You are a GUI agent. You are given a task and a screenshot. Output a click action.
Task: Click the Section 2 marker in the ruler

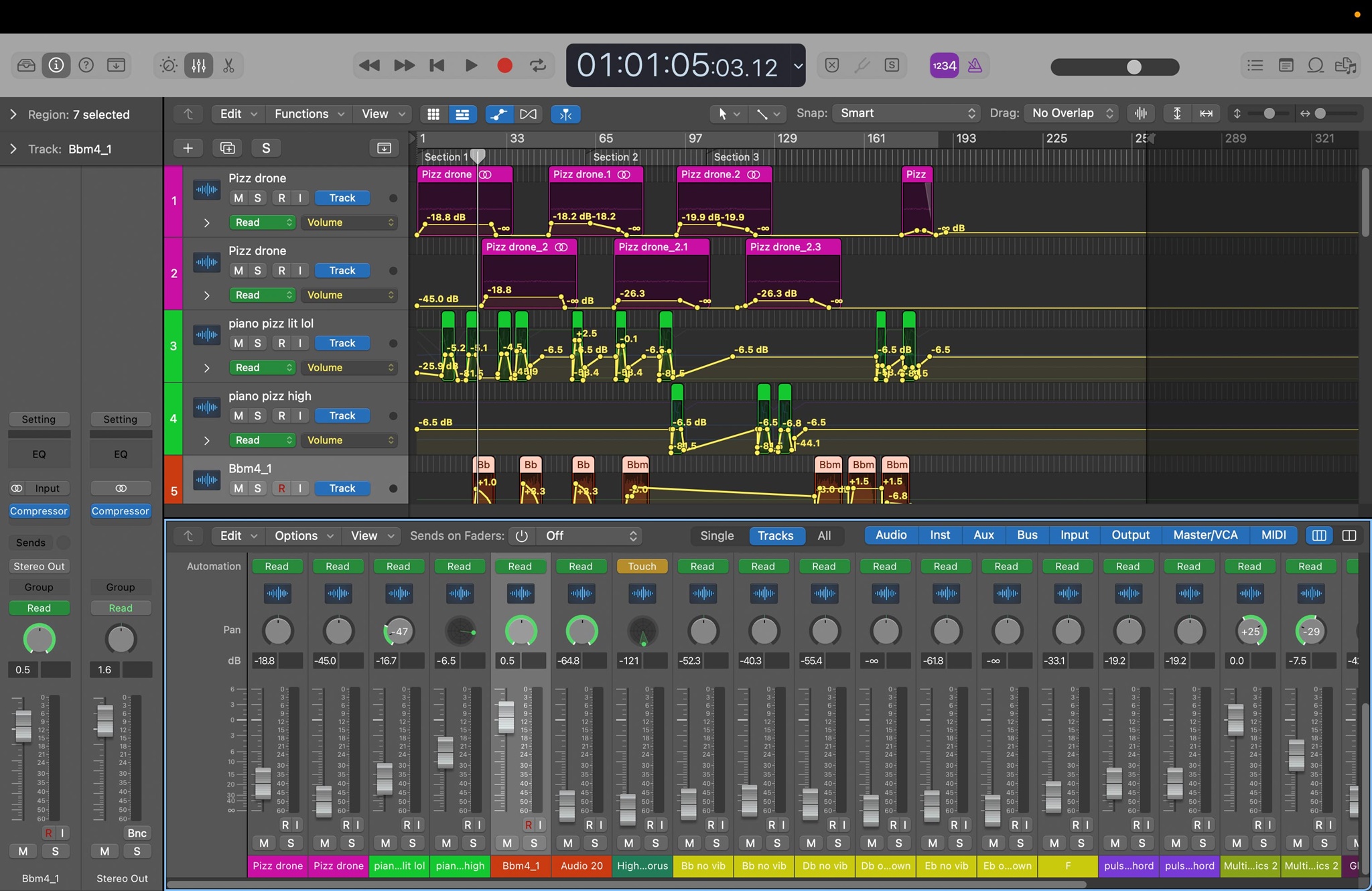pos(616,157)
